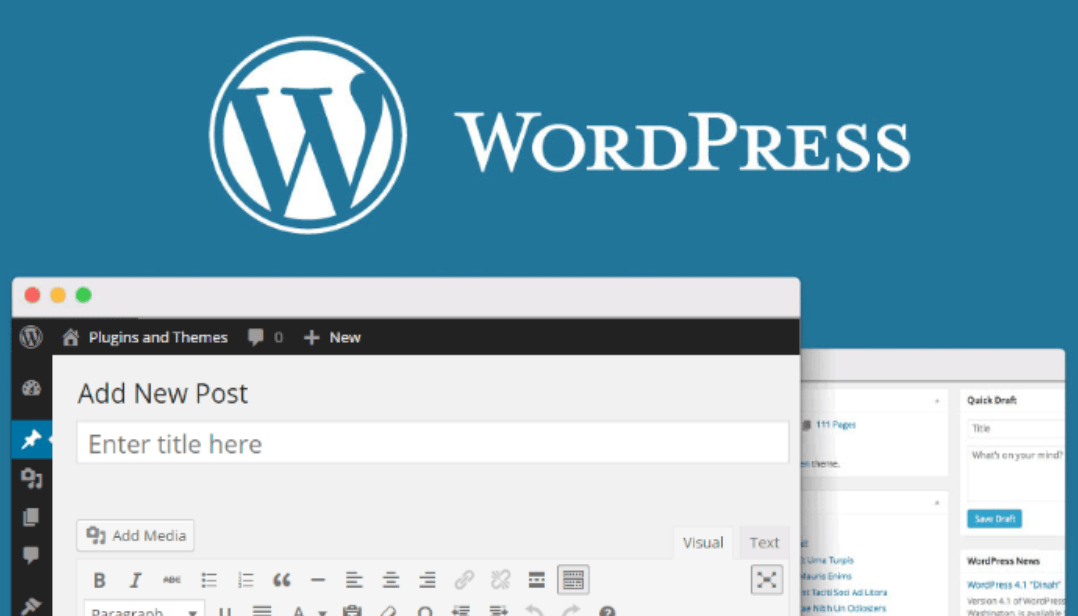
Task: Click the Enter title here field
Action: [432, 443]
